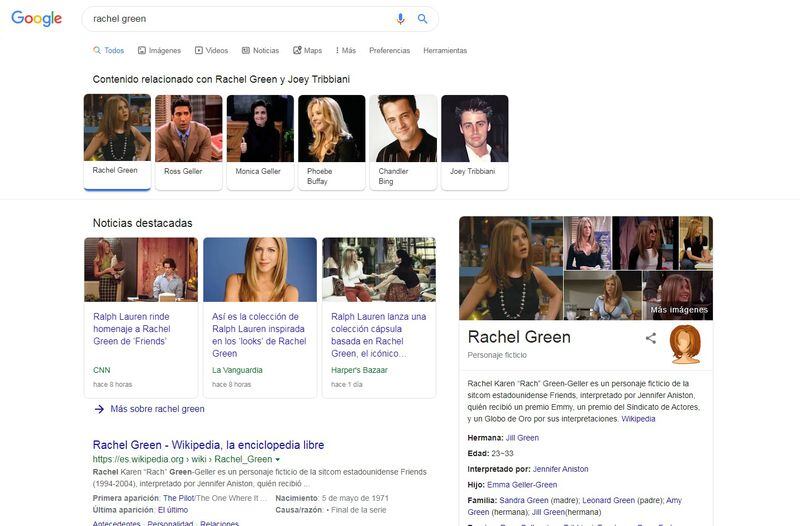Click the Noticias tab newspaper icon
This screenshot has width=800, height=526.
245,51
